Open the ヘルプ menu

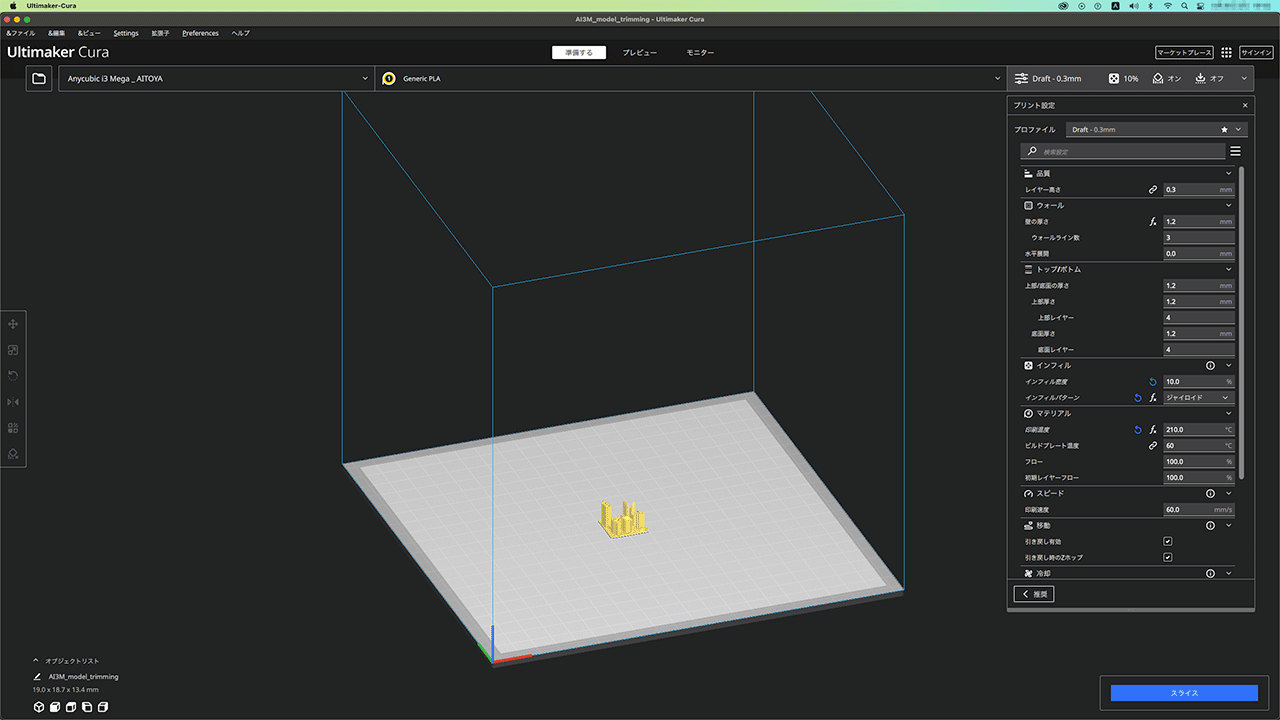point(241,33)
